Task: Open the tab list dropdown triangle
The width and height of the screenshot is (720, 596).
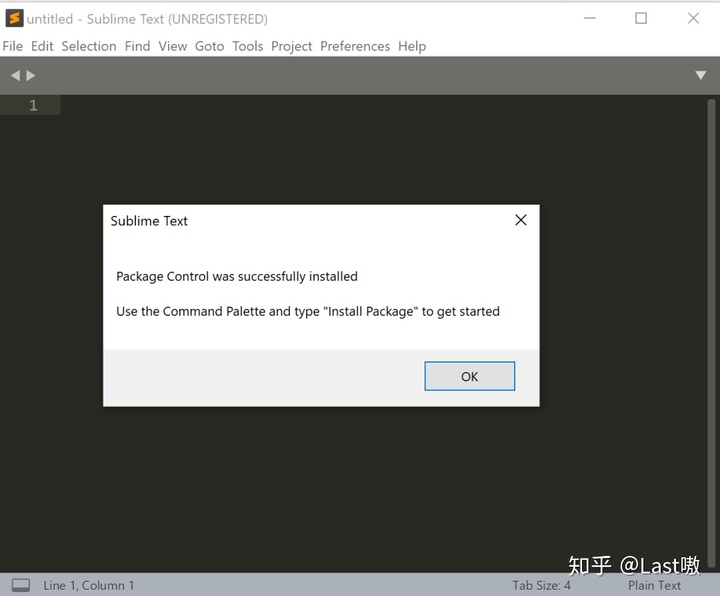Action: pyautogui.click(x=700, y=75)
